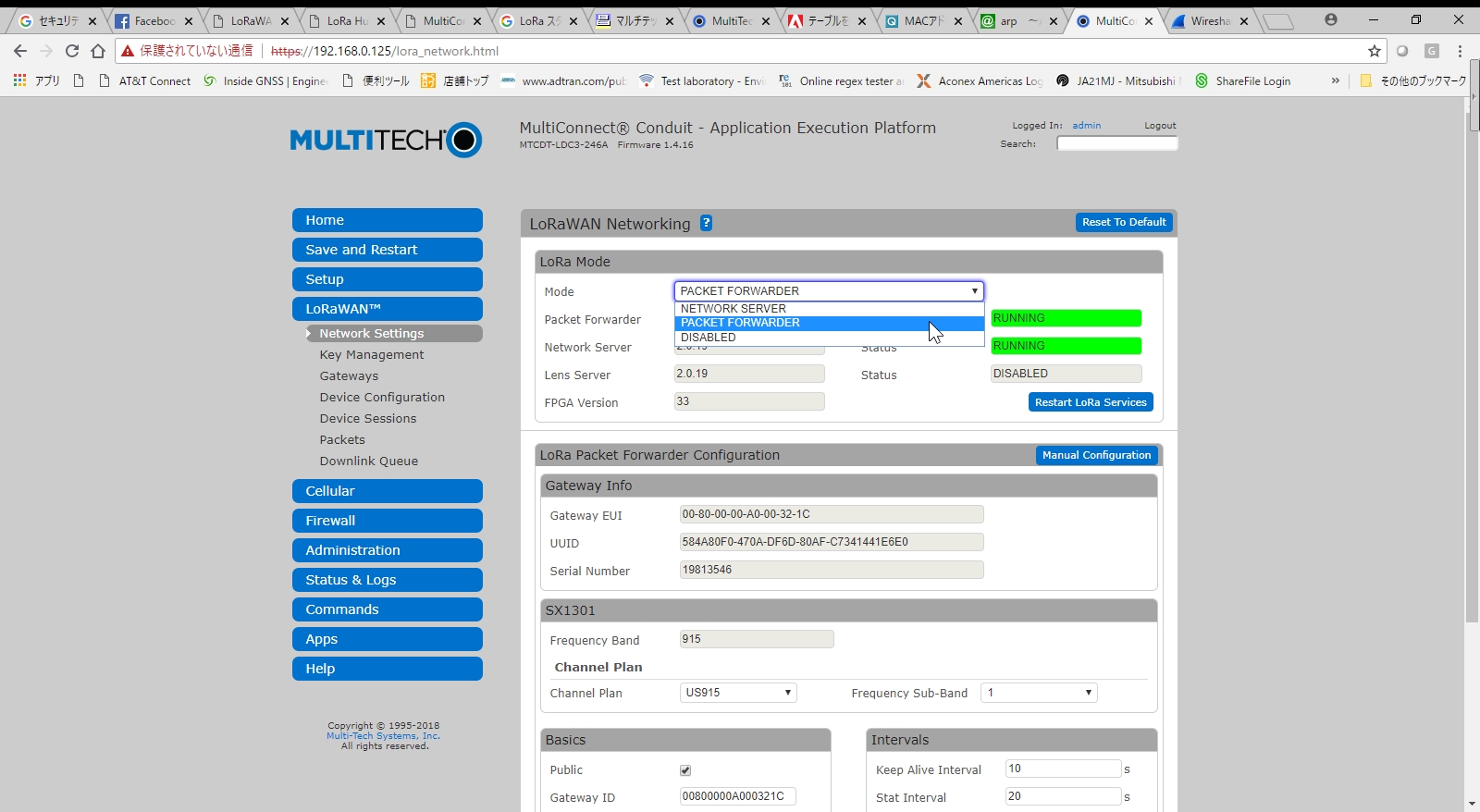
Task: Click the Stat Interval field
Action: pyautogui.click(x=1063, y=796)
